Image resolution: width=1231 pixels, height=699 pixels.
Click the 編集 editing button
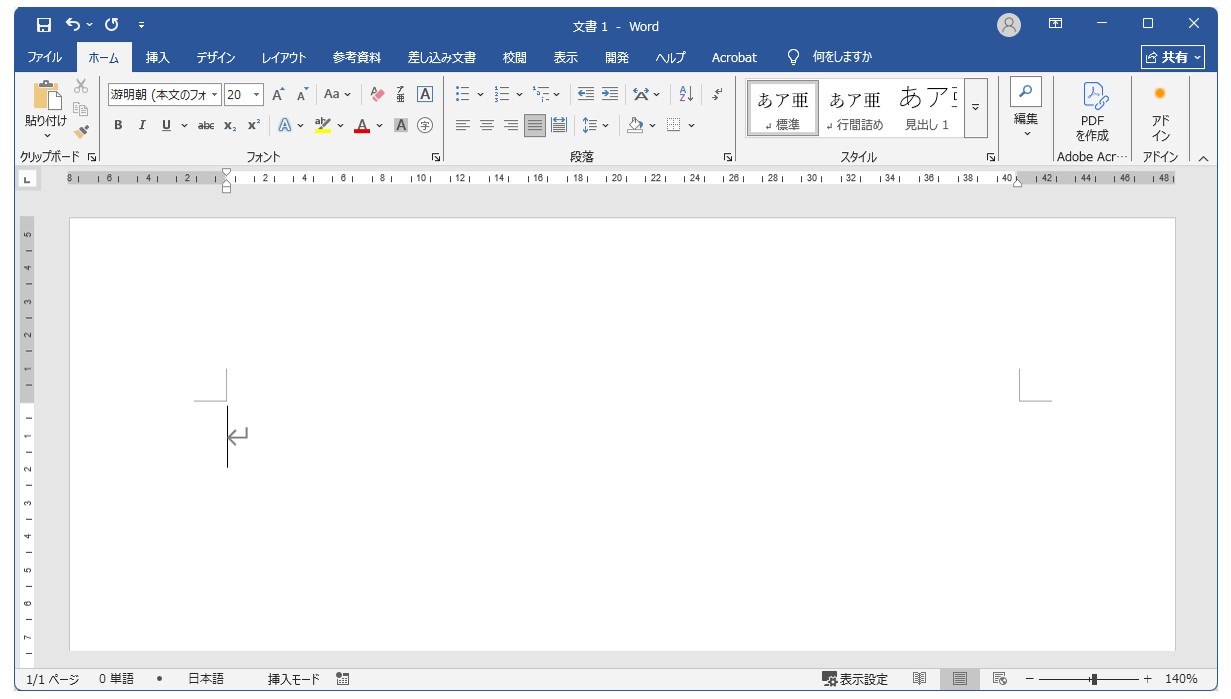pos(1026,108)
